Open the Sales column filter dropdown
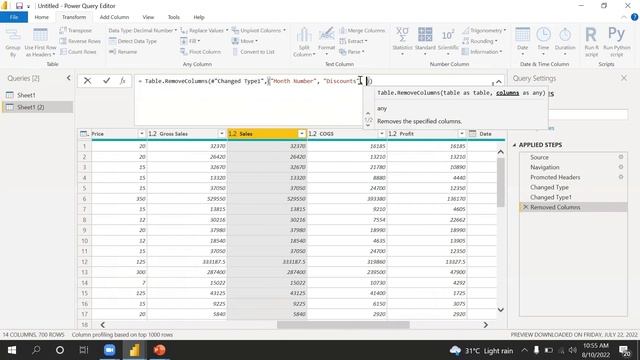Image resolution: width=640 pixels, height=360 pixels. click(x=302, y=134)
